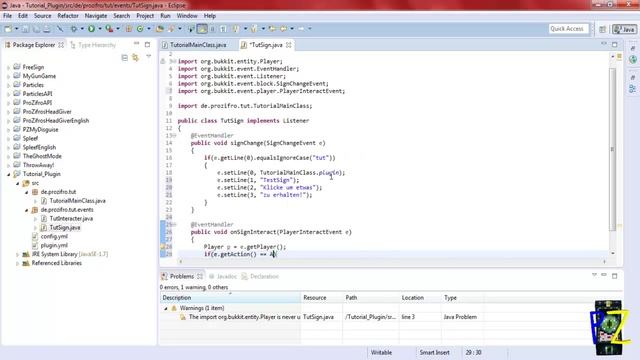Run the program with green Run icon
The width and height of the screenshot is (640, 360).
91,29
